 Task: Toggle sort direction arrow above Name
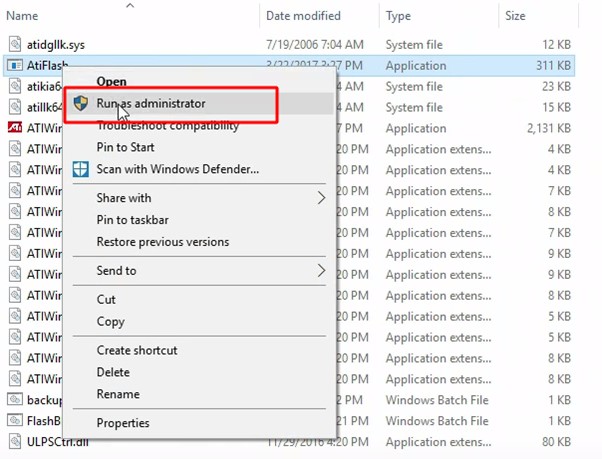click(130, 5)
